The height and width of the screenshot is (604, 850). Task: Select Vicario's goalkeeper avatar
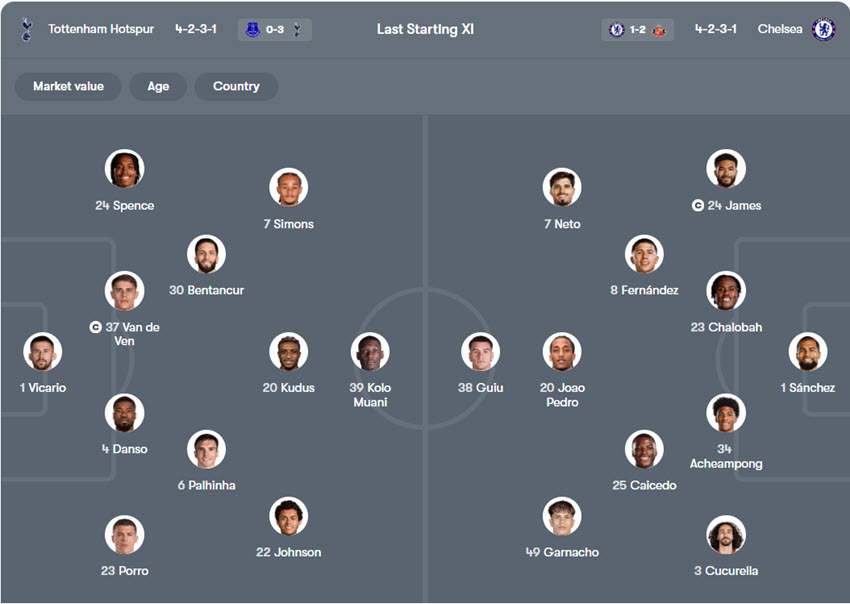(x=43, y=352)
